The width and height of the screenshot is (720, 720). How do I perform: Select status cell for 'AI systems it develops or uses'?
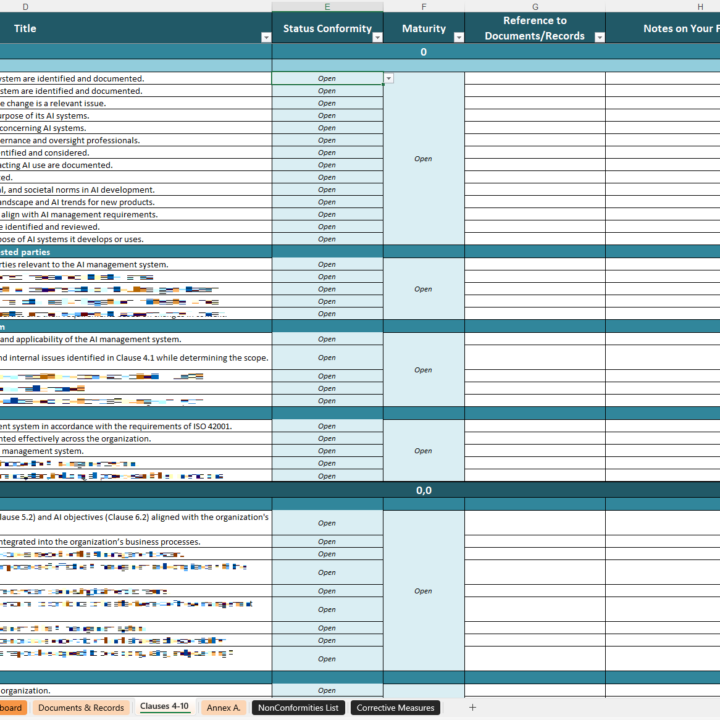(x=327, y=239)
